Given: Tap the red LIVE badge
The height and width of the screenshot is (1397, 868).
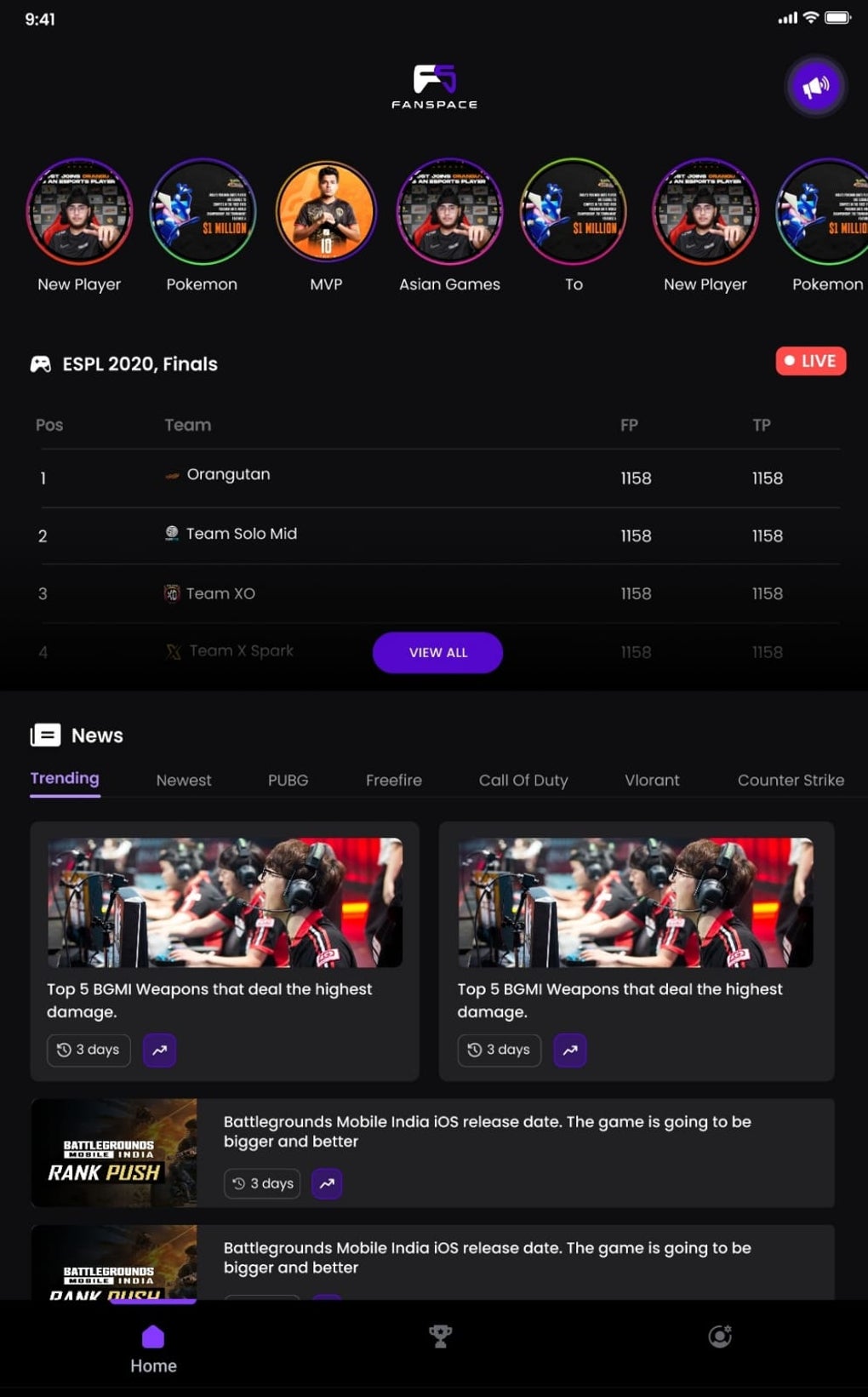Looking at the screenshot, I should pyautogui.click(x=810, y=361).
